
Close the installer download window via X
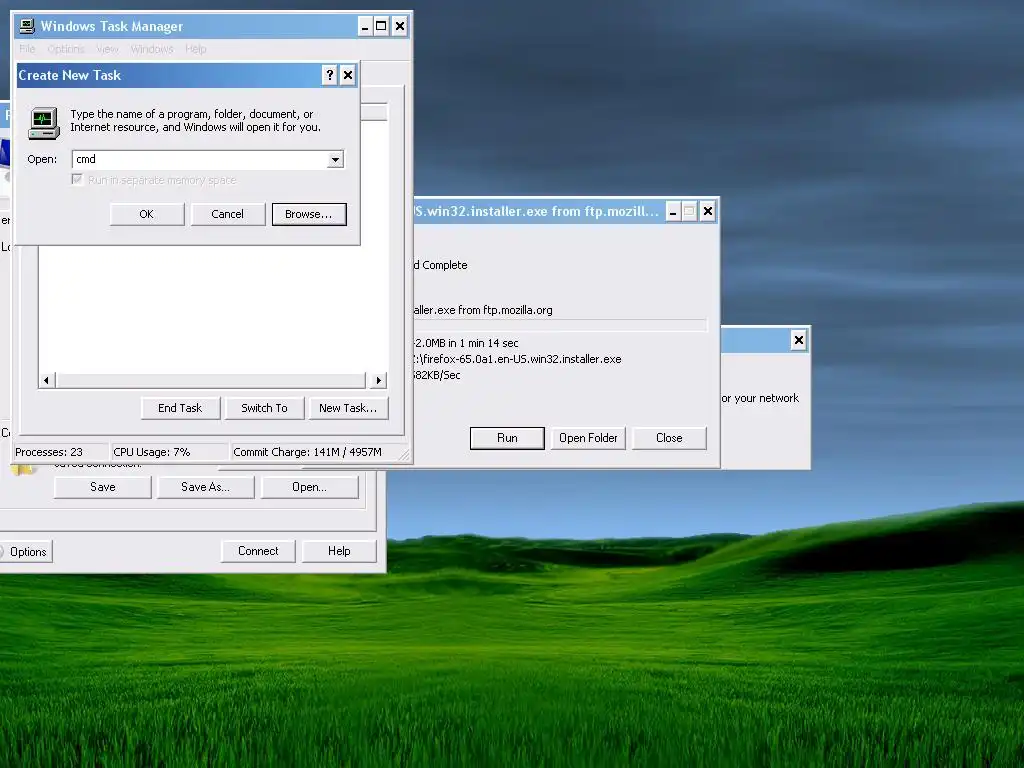point(707,212)
